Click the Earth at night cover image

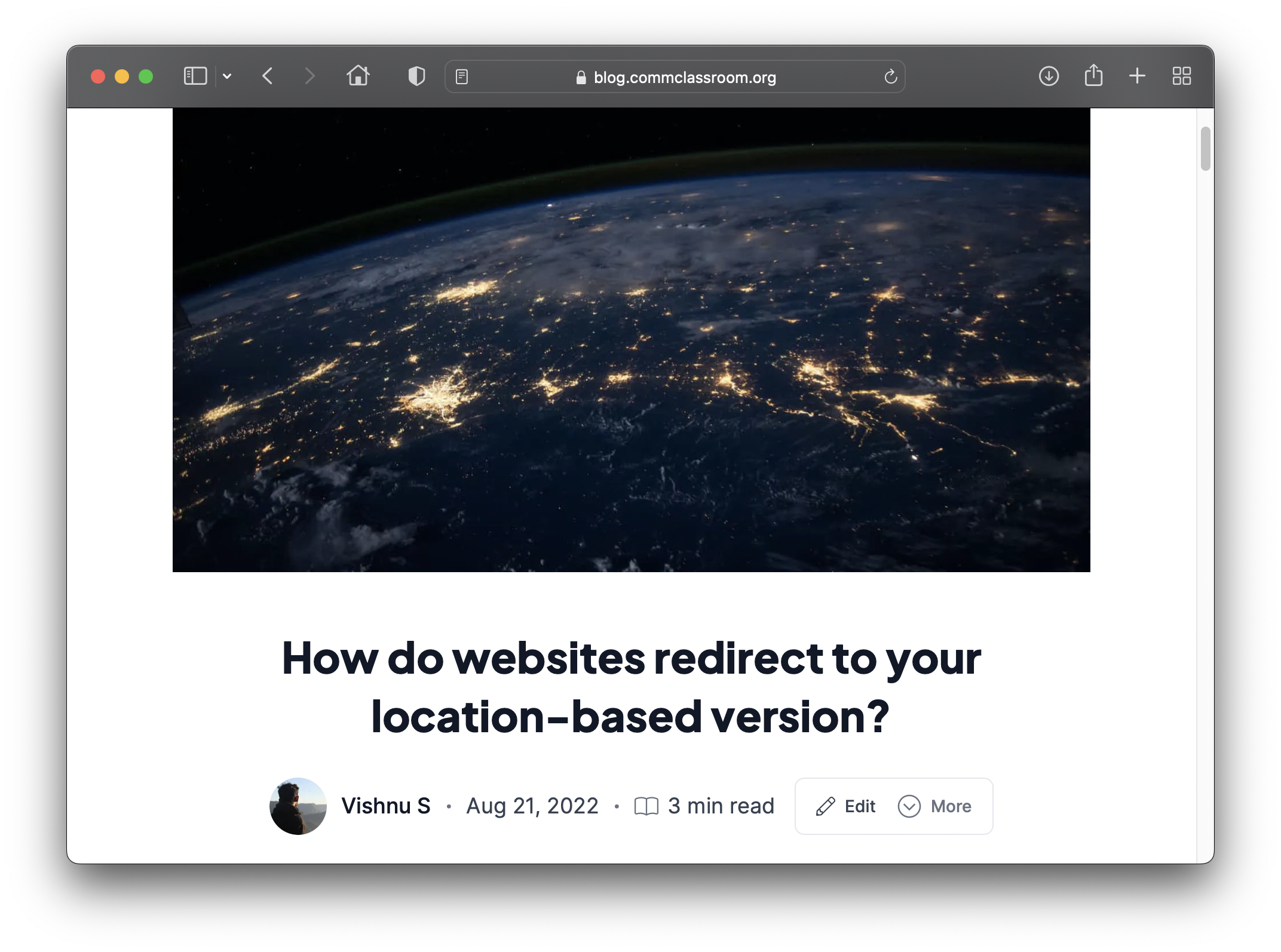click(631, 340)
